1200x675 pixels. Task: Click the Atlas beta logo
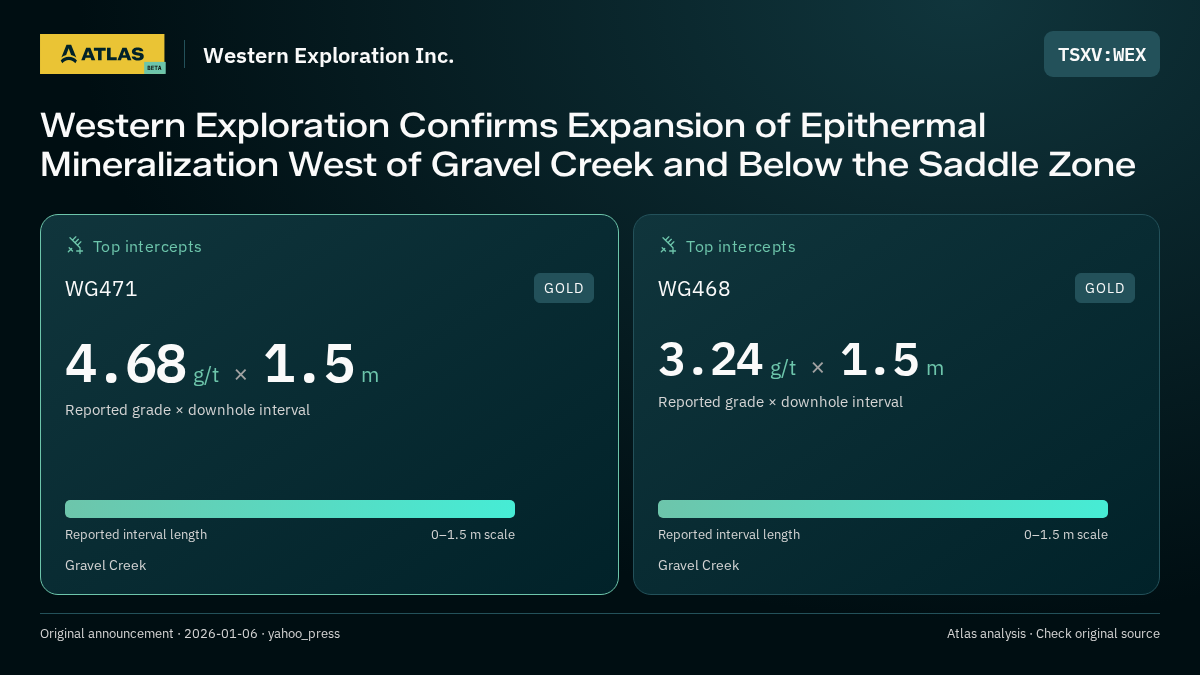102,54
